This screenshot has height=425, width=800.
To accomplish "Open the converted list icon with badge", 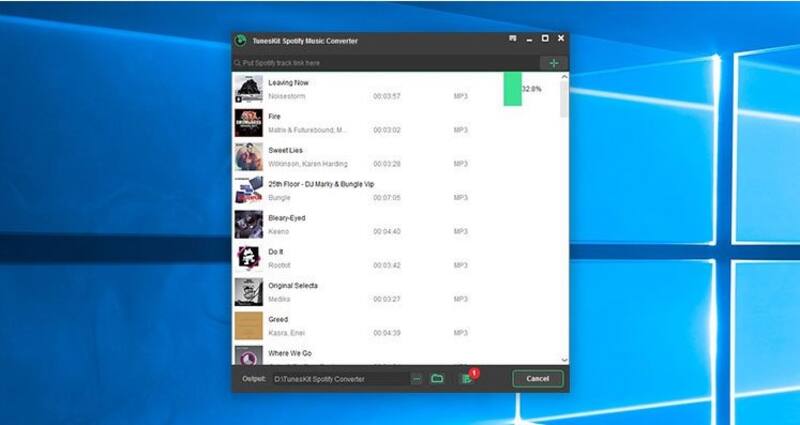I will 466,379.
